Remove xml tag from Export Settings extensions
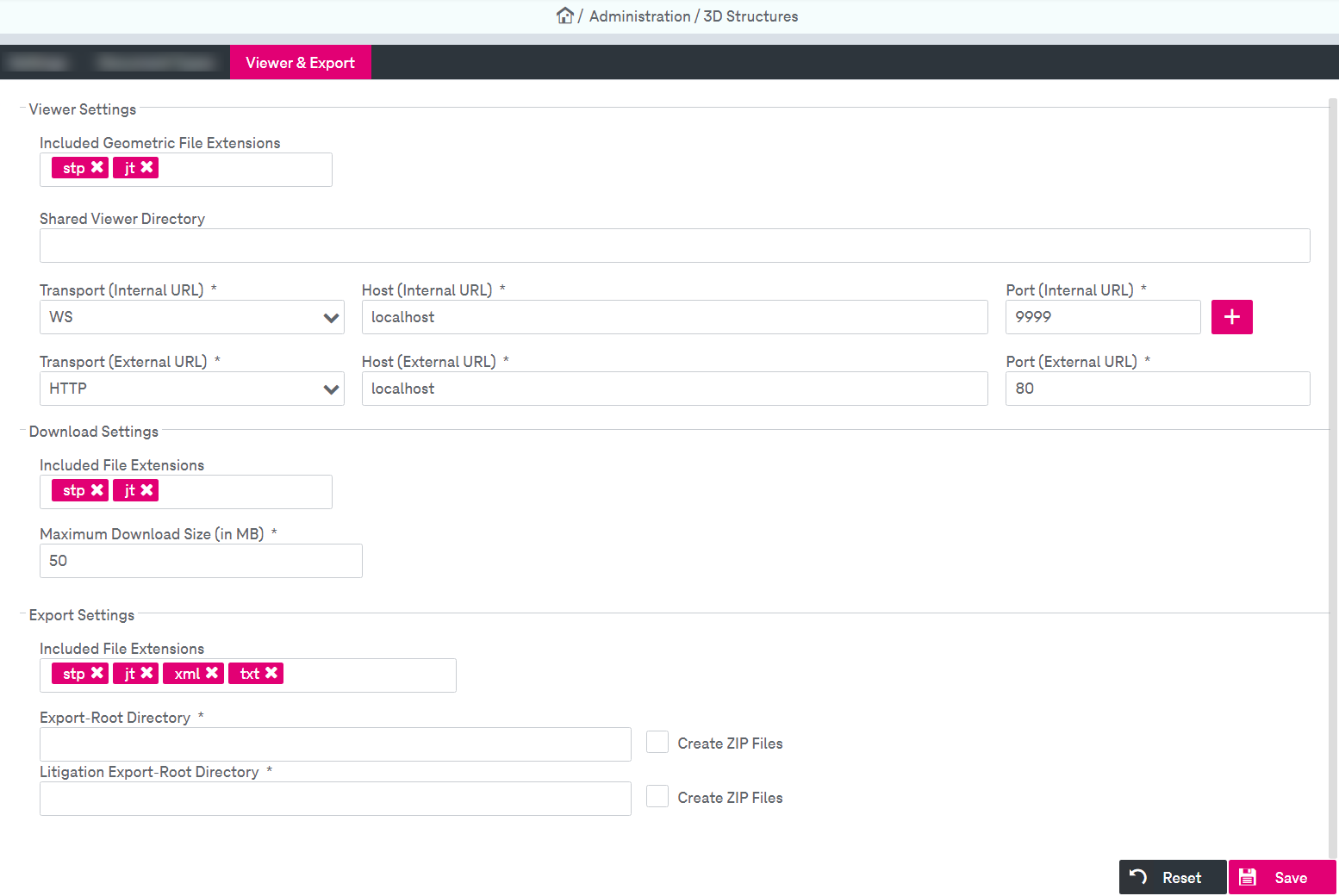Viewport: 1339px width, 896px height. (x=212, y=673)
